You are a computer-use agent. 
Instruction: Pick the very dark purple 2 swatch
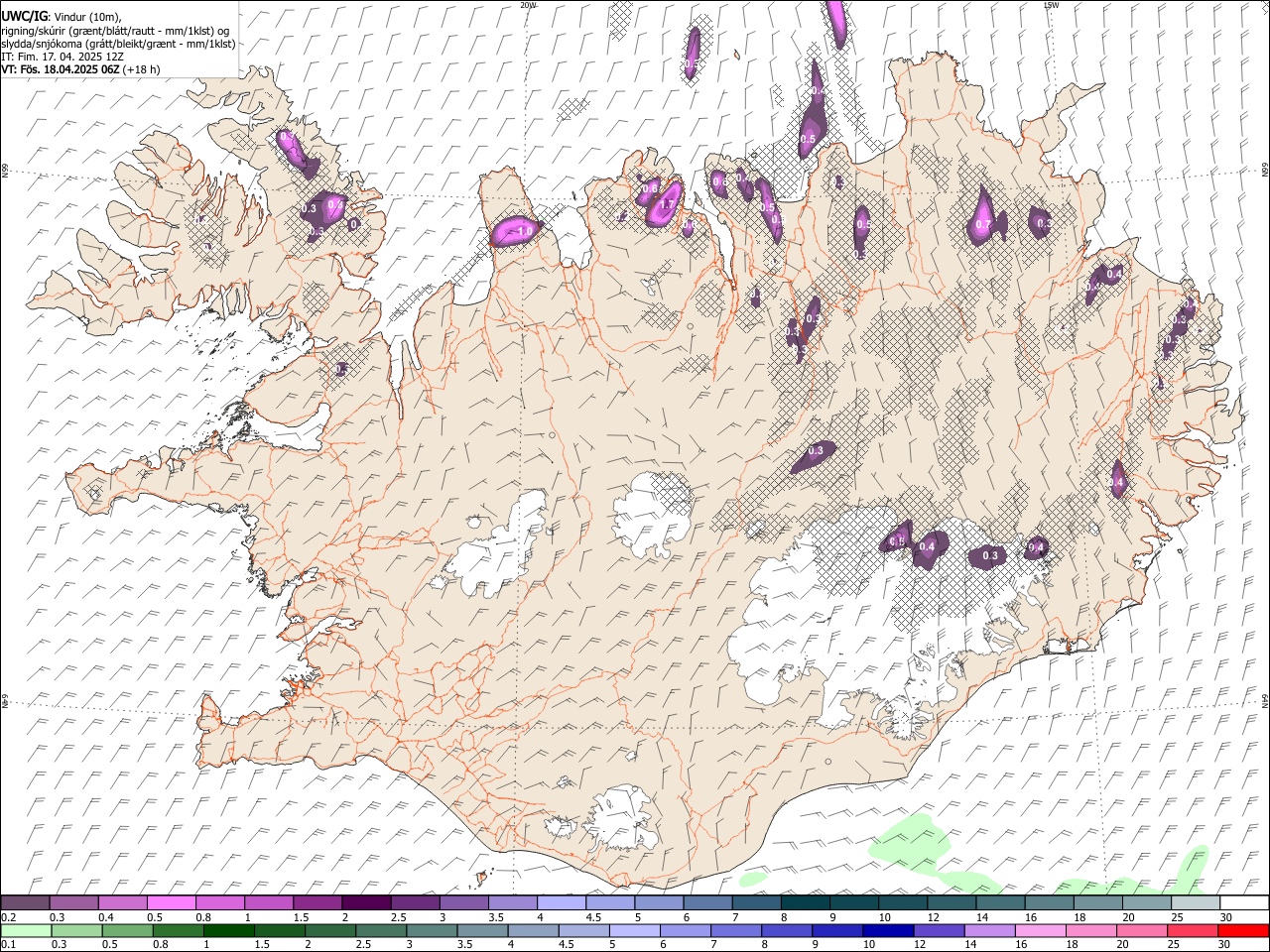(x=366, y=902)
